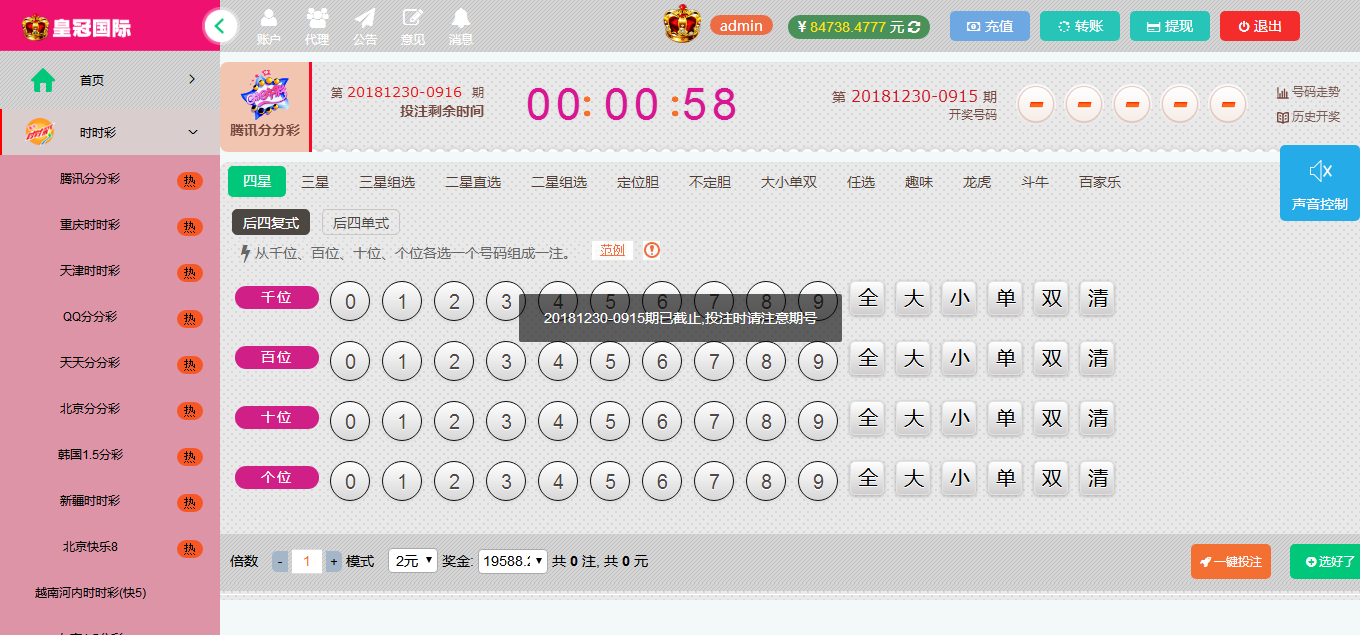The image size is (1360, 635).
Task: Click the 充值 recharge button
Action: [x=988, y=26]
